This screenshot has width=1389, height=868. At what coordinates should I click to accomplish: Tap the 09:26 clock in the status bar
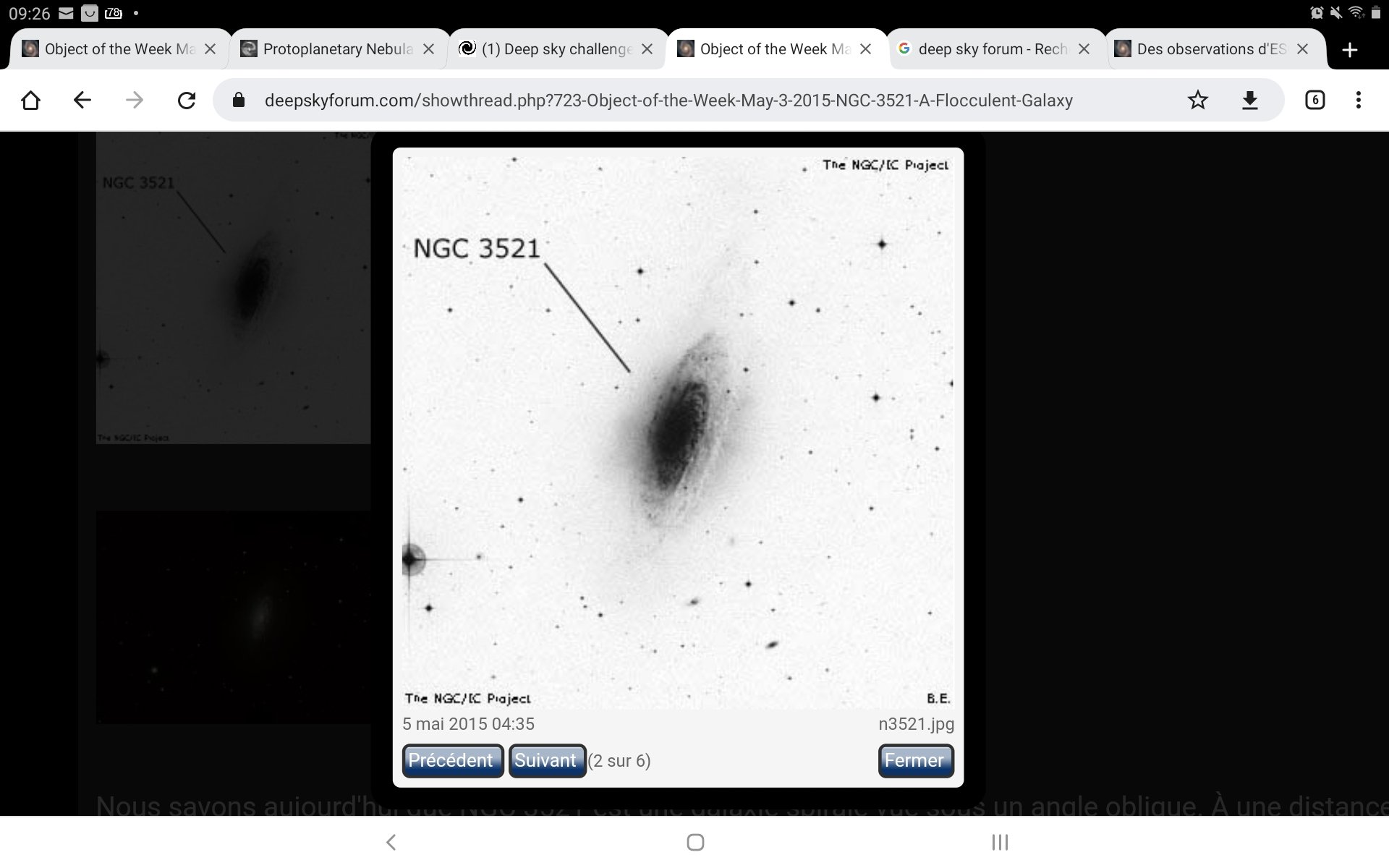coord(29,14)
